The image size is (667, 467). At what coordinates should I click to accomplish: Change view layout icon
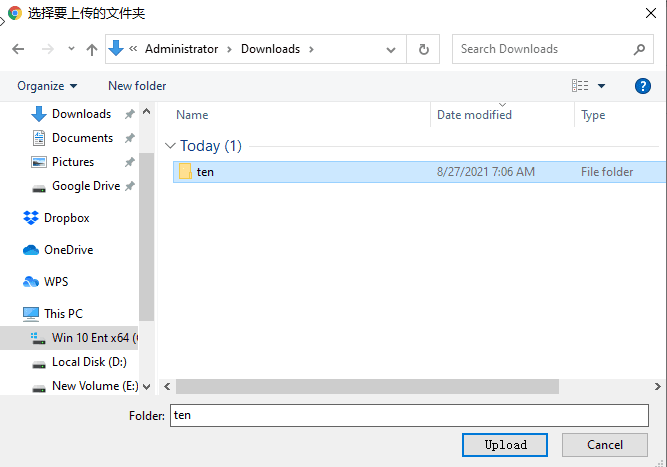click(580, 86)
